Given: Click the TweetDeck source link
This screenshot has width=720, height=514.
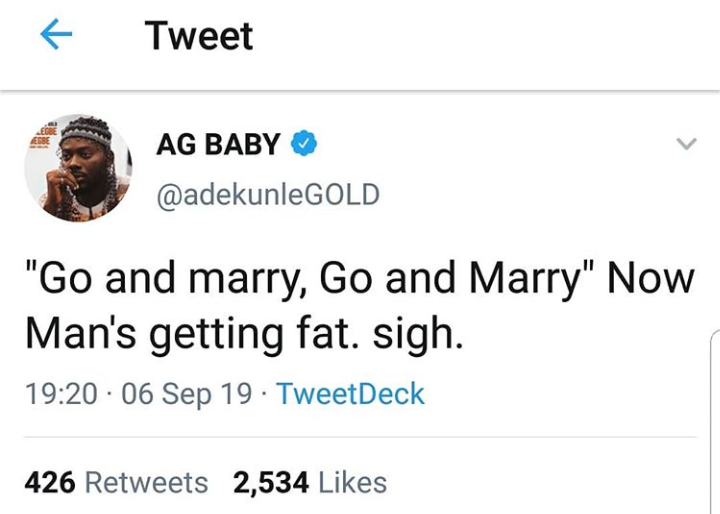Looking at the screenshot, I should click(350, 393).
